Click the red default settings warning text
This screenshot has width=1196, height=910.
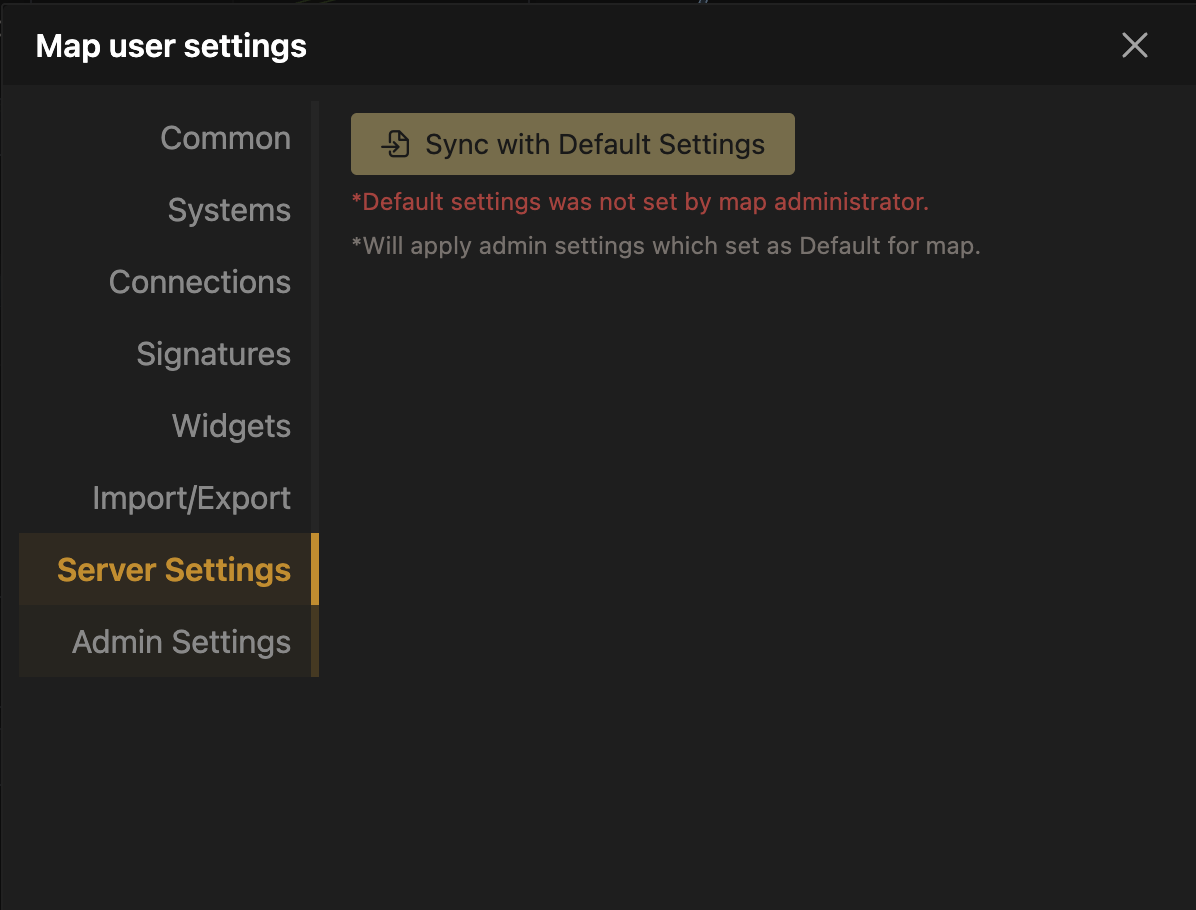pos(640,201)
